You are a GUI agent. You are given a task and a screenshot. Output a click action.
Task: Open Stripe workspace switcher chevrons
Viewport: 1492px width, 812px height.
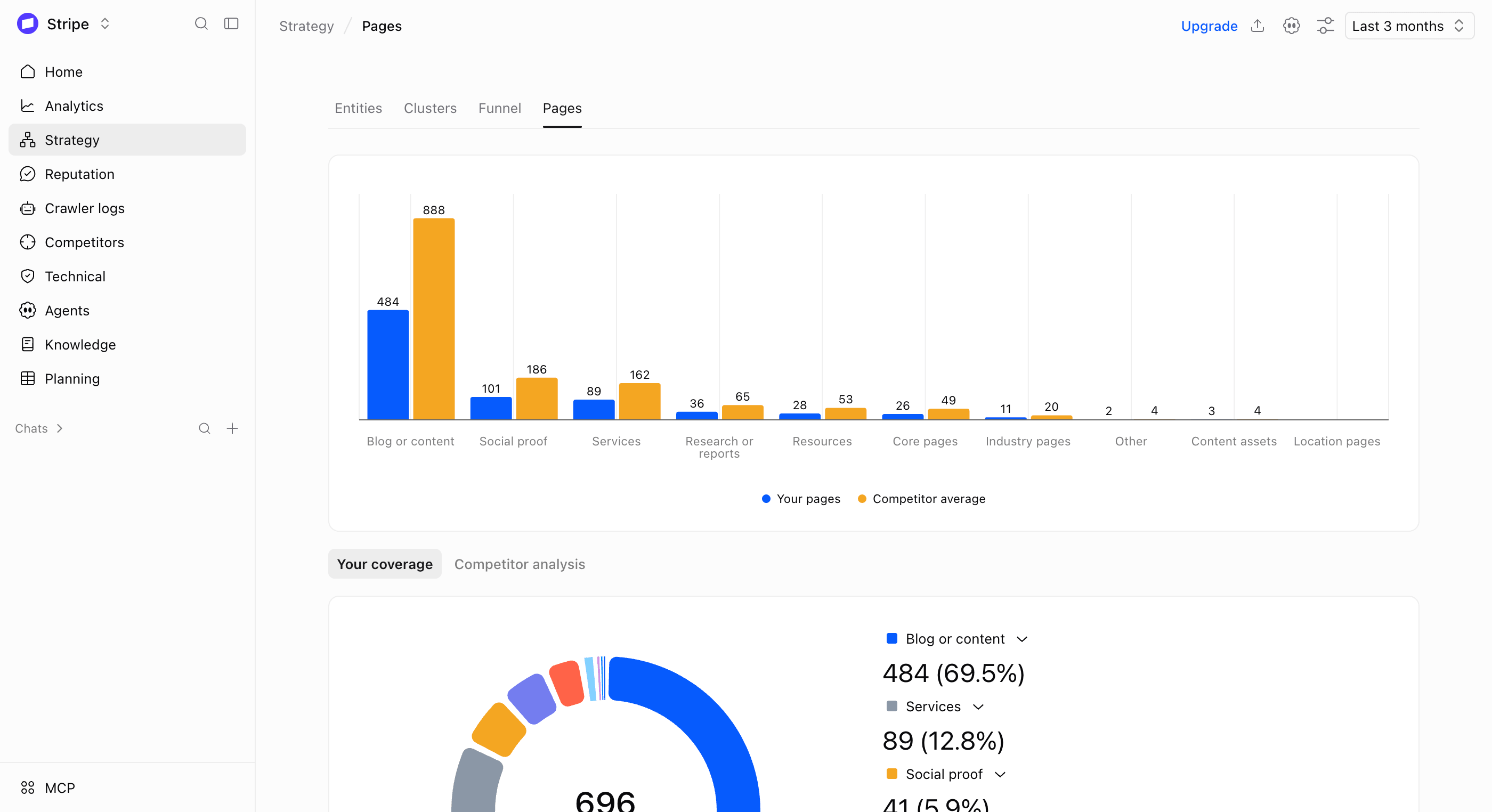click(x=105, y=24)
